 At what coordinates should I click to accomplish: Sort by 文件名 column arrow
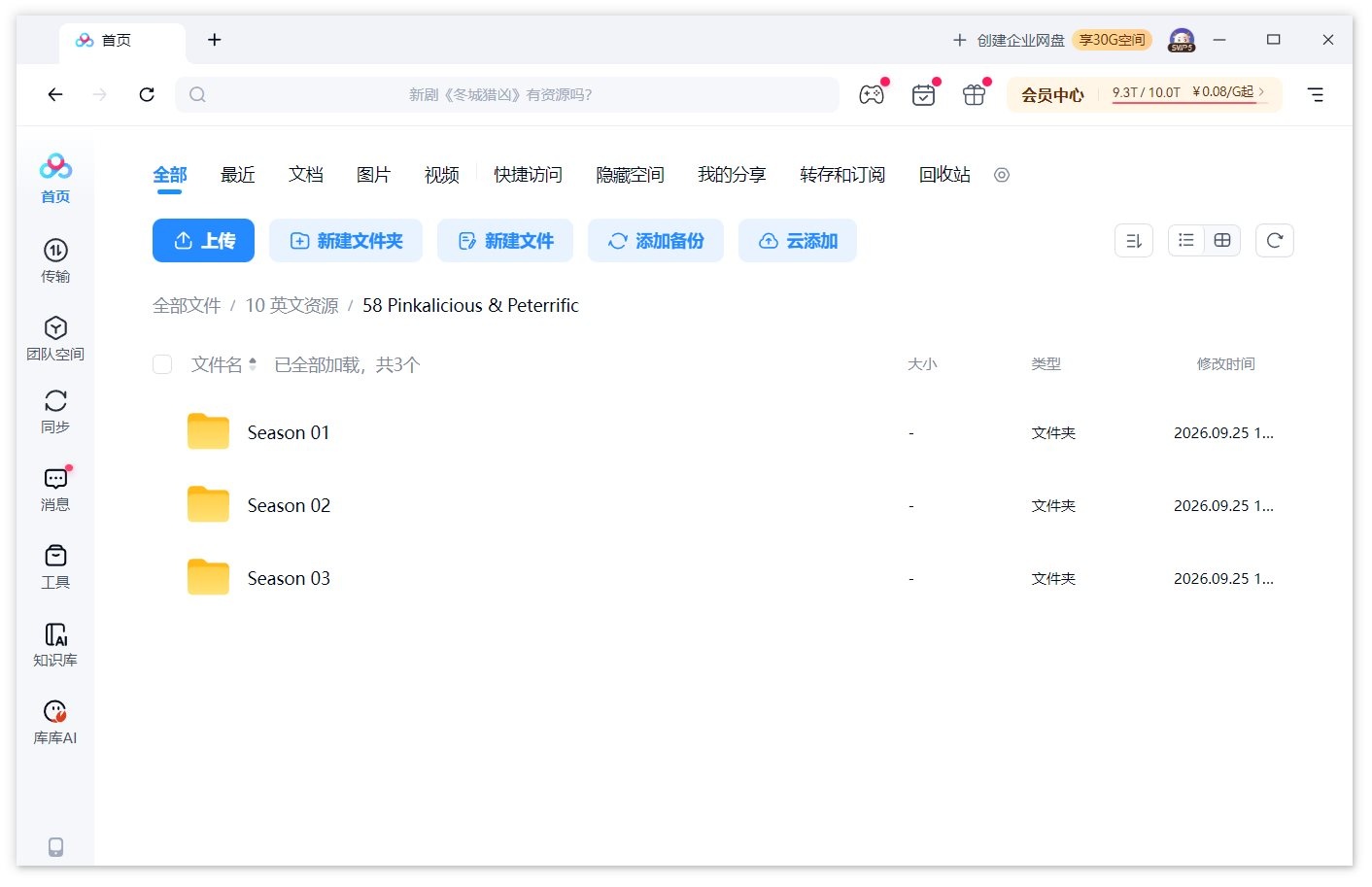(x=253, y=364)
